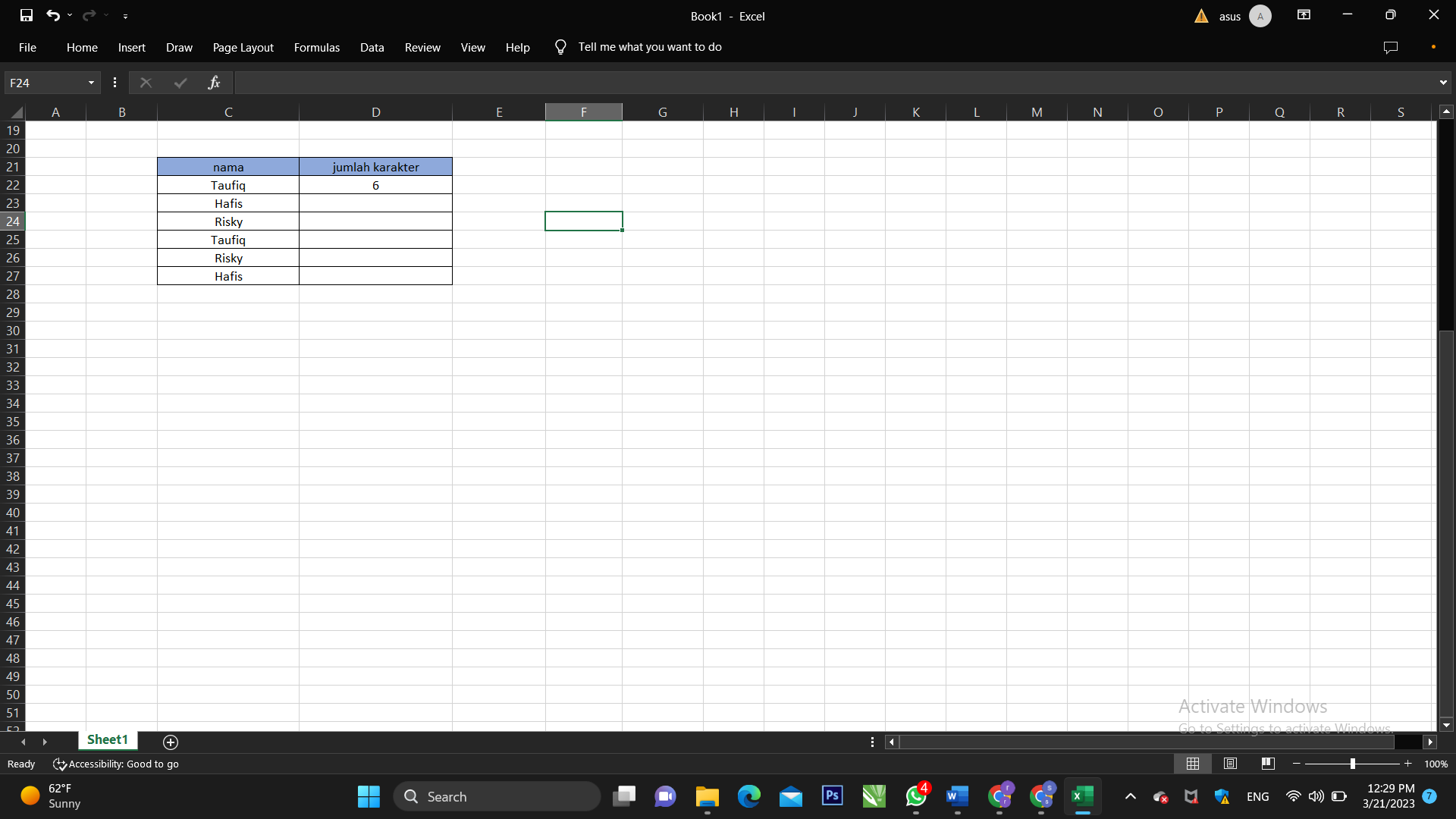The width and height of the screenshot is (1456, 819).
Task: Open Comments pane icon
Action: point(1390,47)
